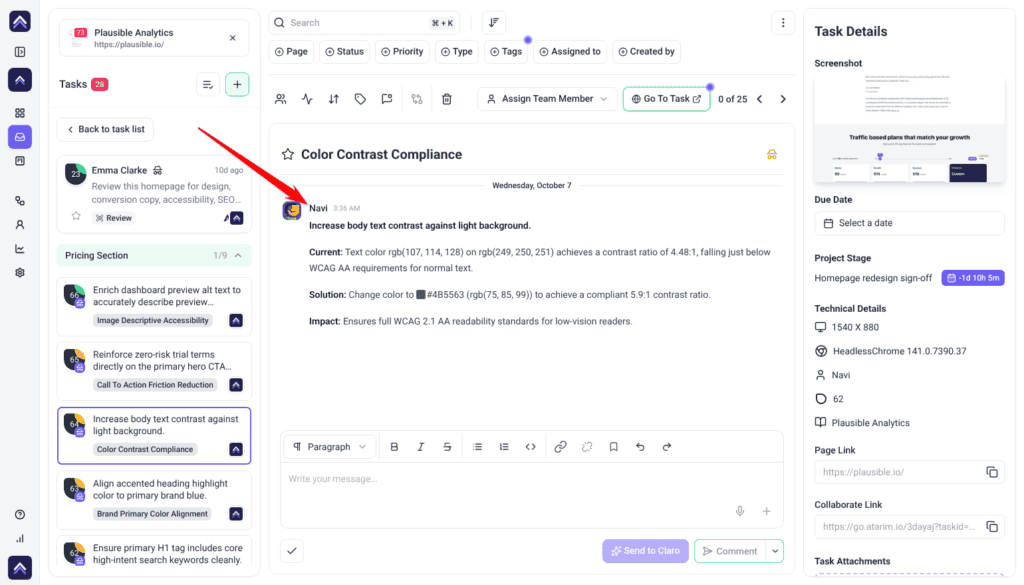The width and height of the screenshot is (1024, 585).
Task: Click the Comment button
Action: pos(730,551)
